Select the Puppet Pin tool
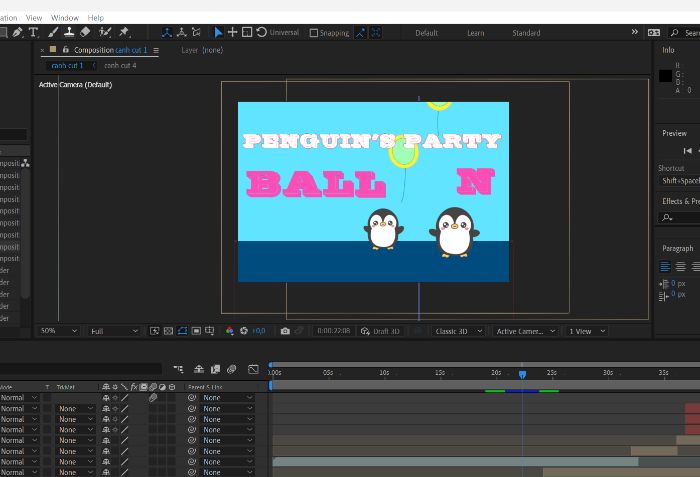Viewport: 700px width, 477px height. pos(124,32)
